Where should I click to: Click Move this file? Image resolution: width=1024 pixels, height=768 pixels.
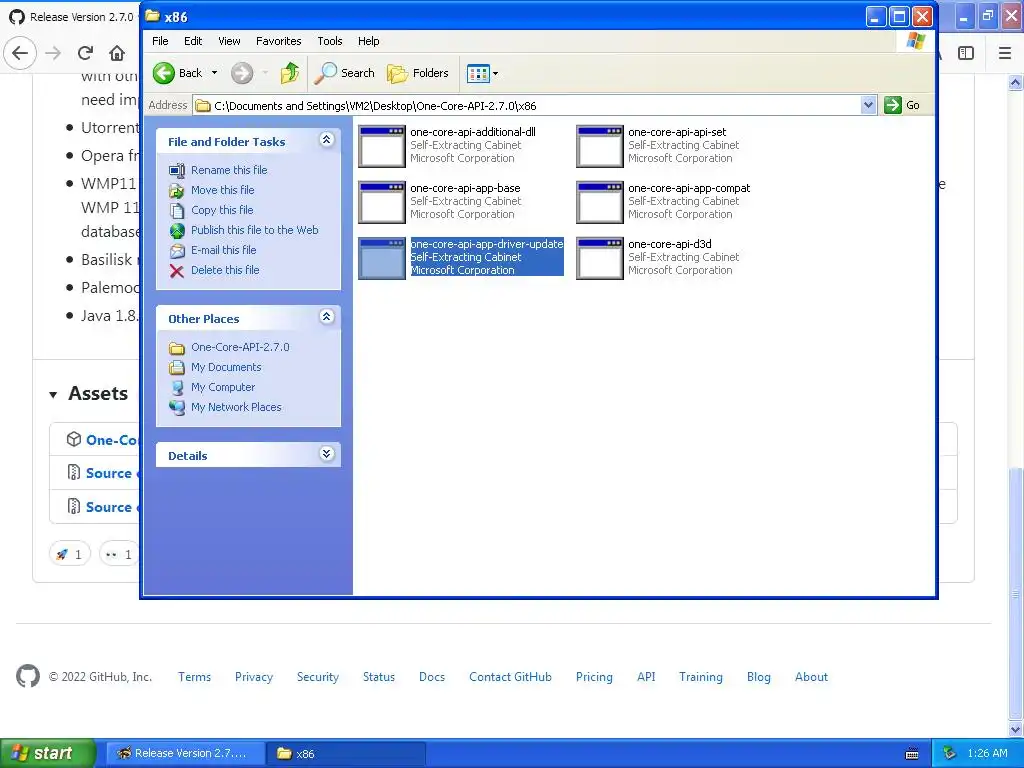point(223,190)
